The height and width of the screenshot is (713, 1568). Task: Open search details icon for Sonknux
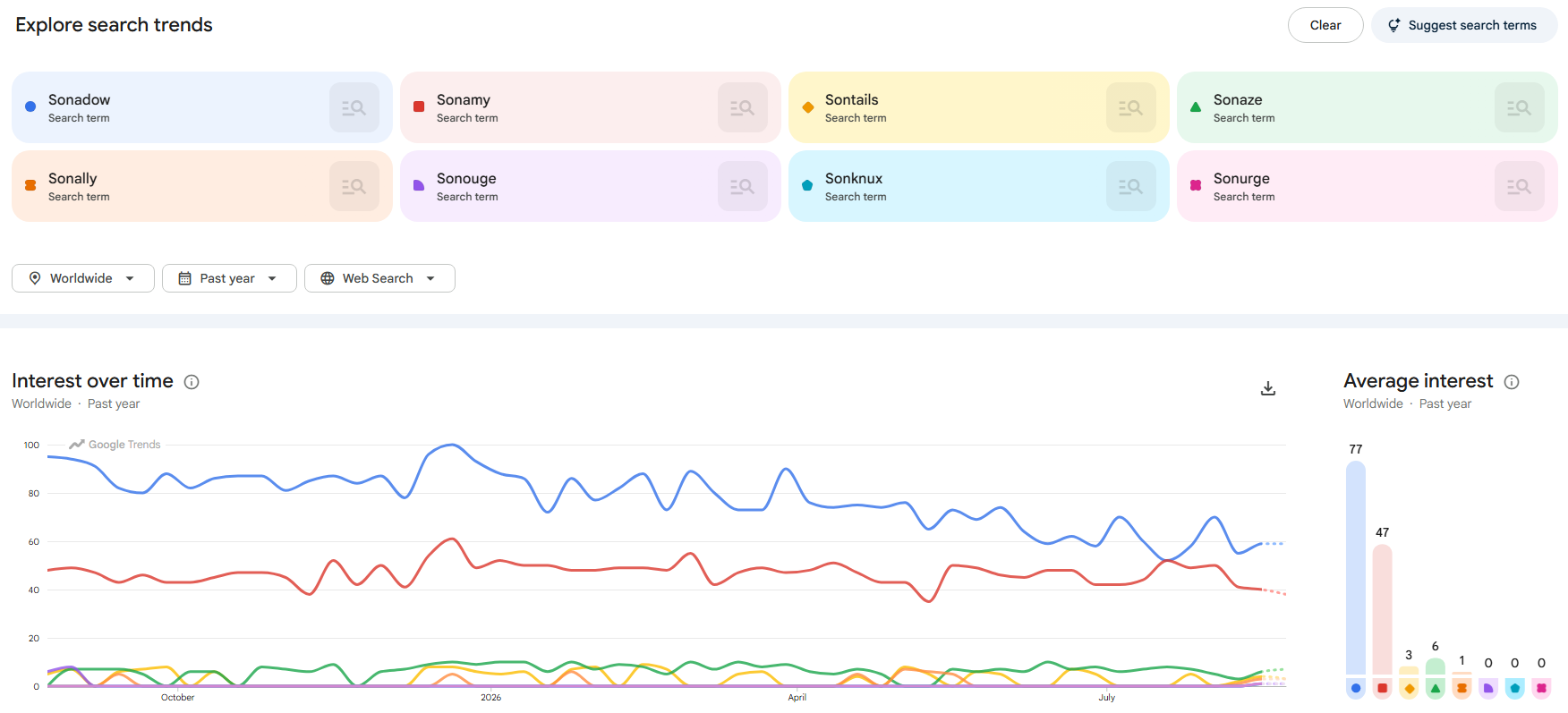click(1131, 186)
